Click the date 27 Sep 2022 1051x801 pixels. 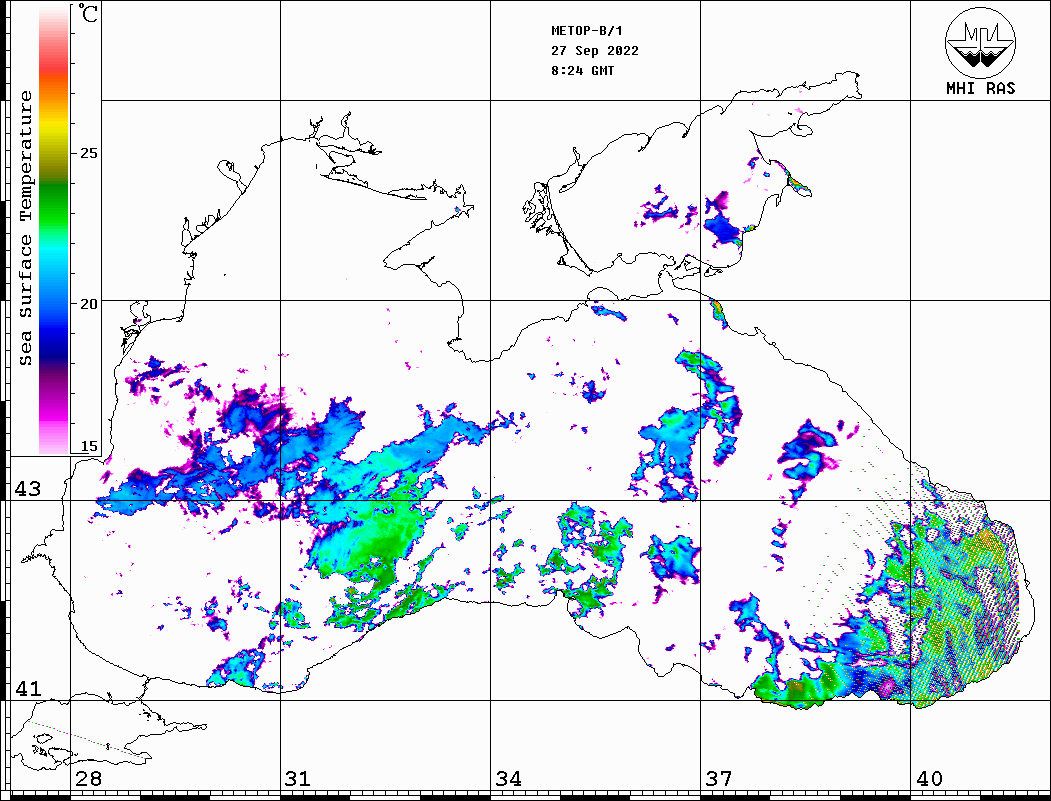[x=595, y=51]
